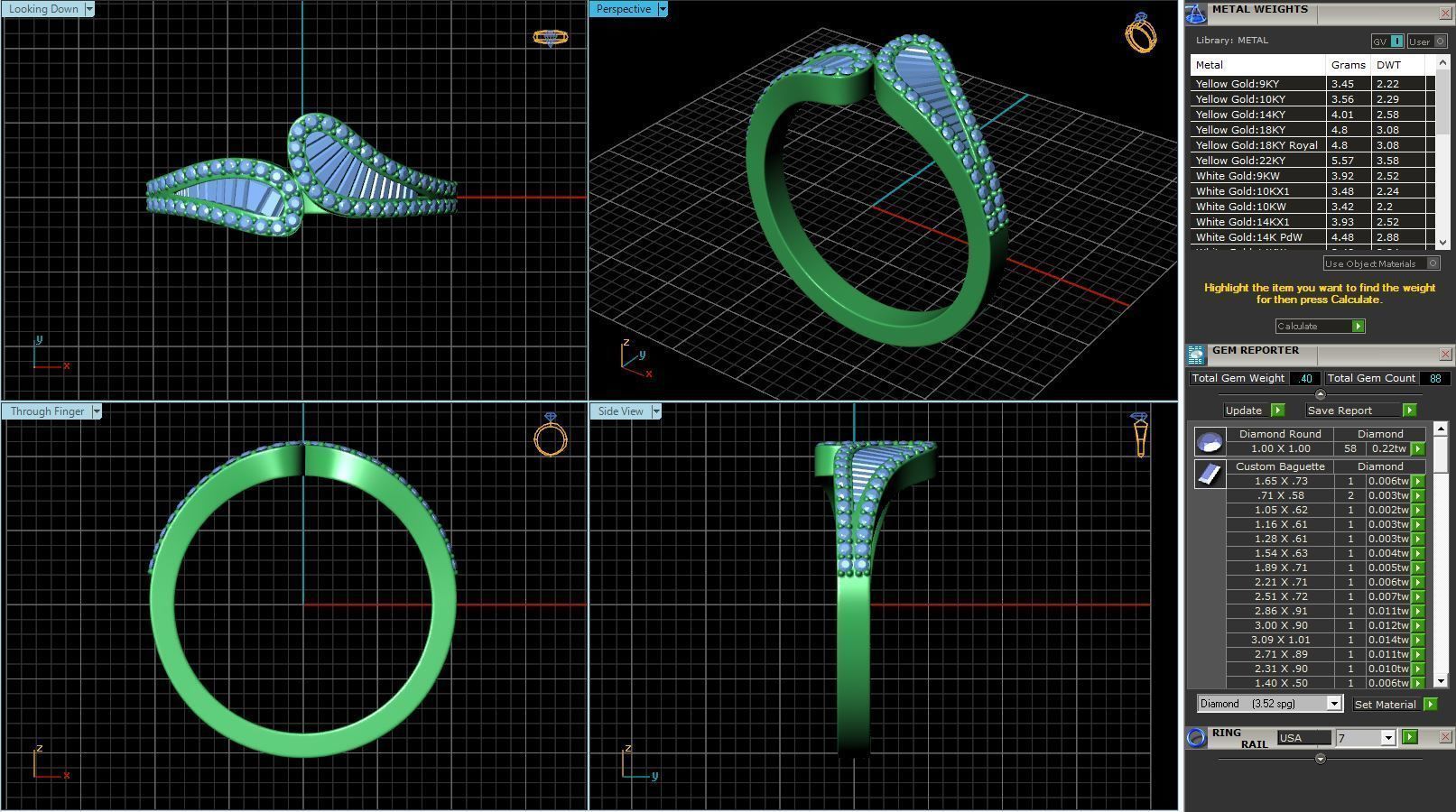Image resolution: width=1456 pixels, height=812 pixels.
Task: Click the Save Report button
Action: [1360, 411]
